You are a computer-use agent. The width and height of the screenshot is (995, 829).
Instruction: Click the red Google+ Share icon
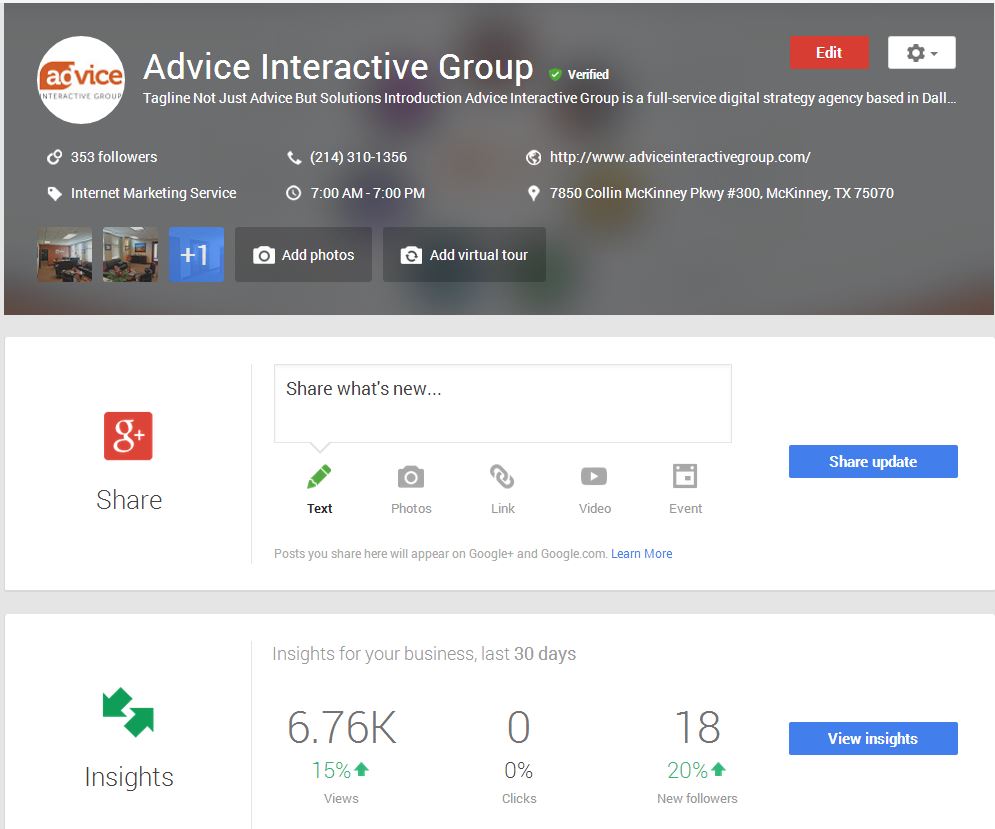[128, 436]
